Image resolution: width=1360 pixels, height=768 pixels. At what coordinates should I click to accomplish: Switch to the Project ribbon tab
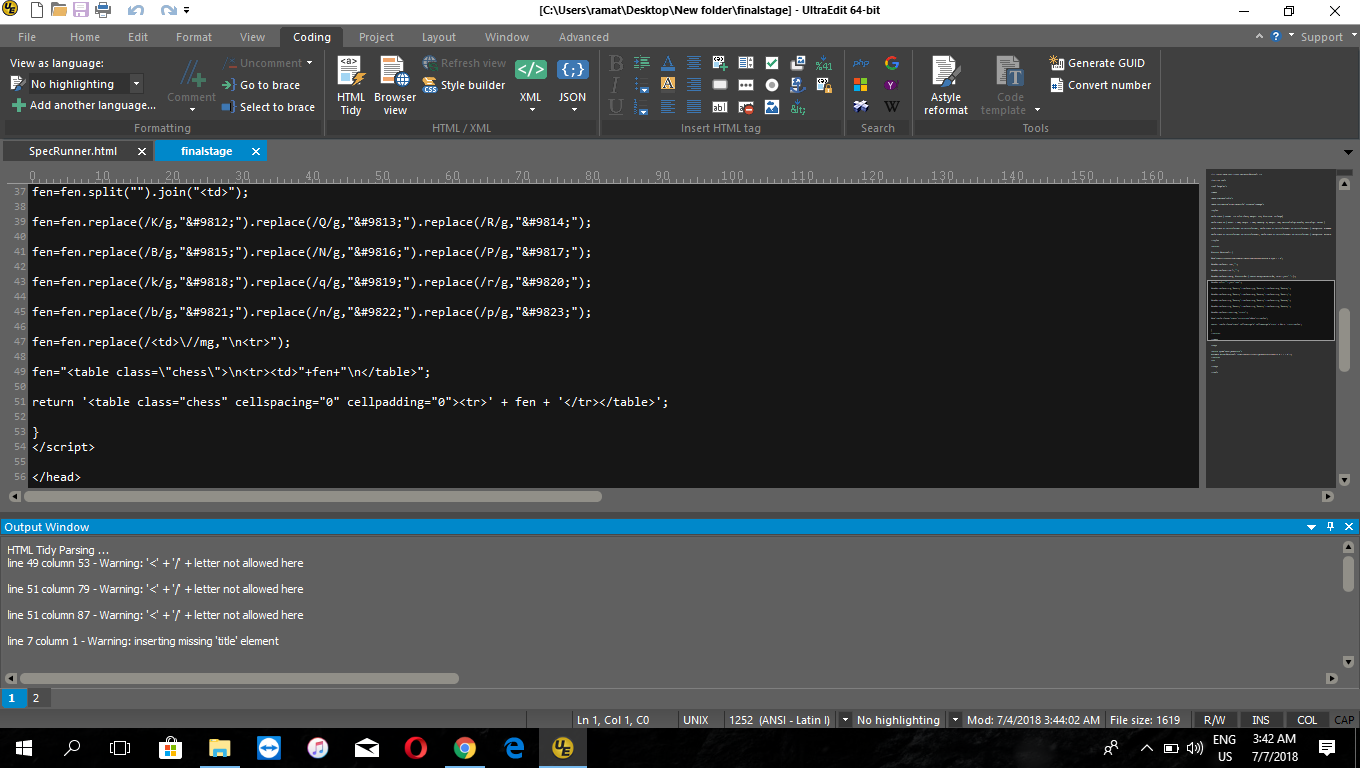(x=376, y=37)
